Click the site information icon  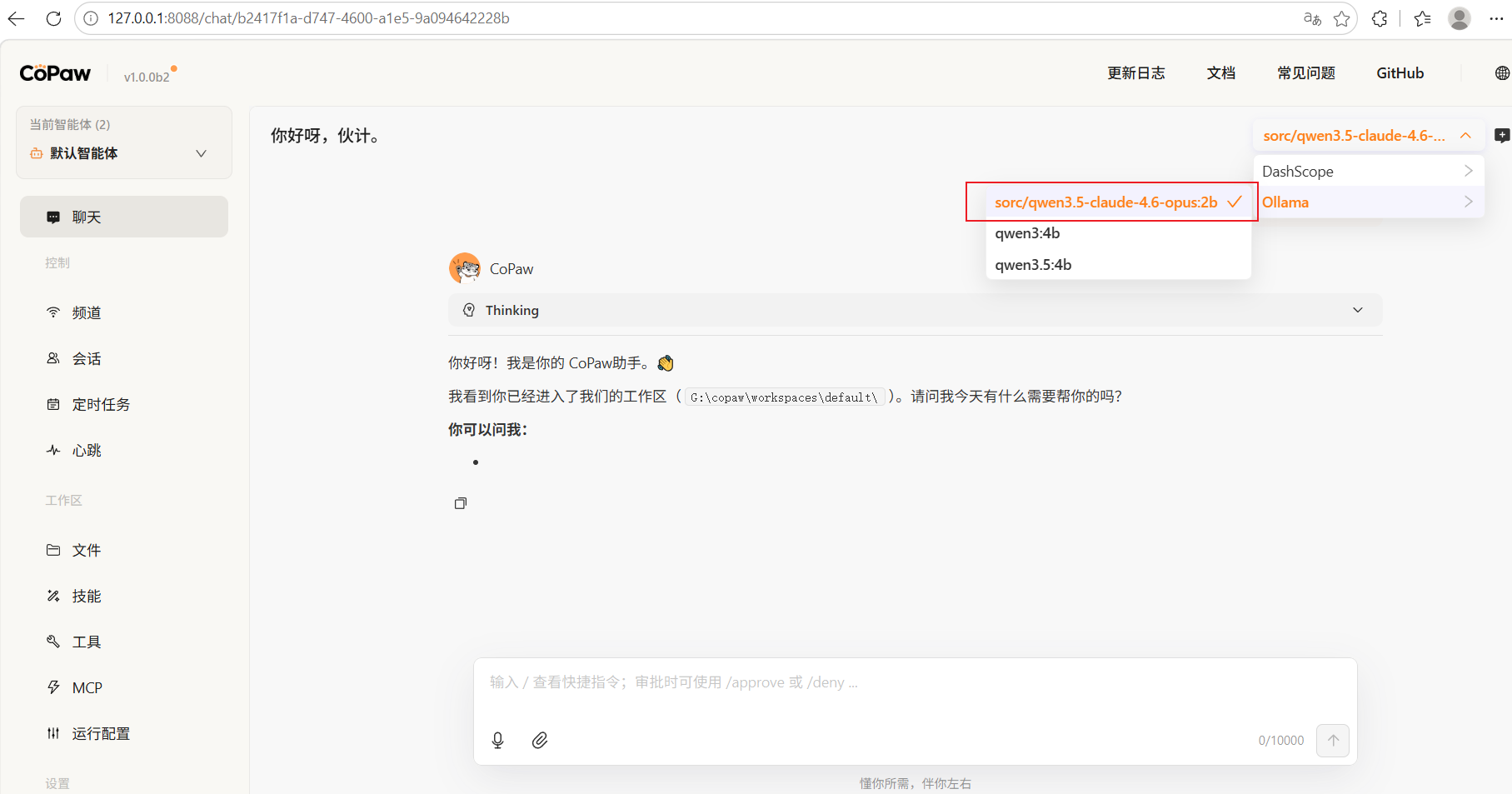91,18
